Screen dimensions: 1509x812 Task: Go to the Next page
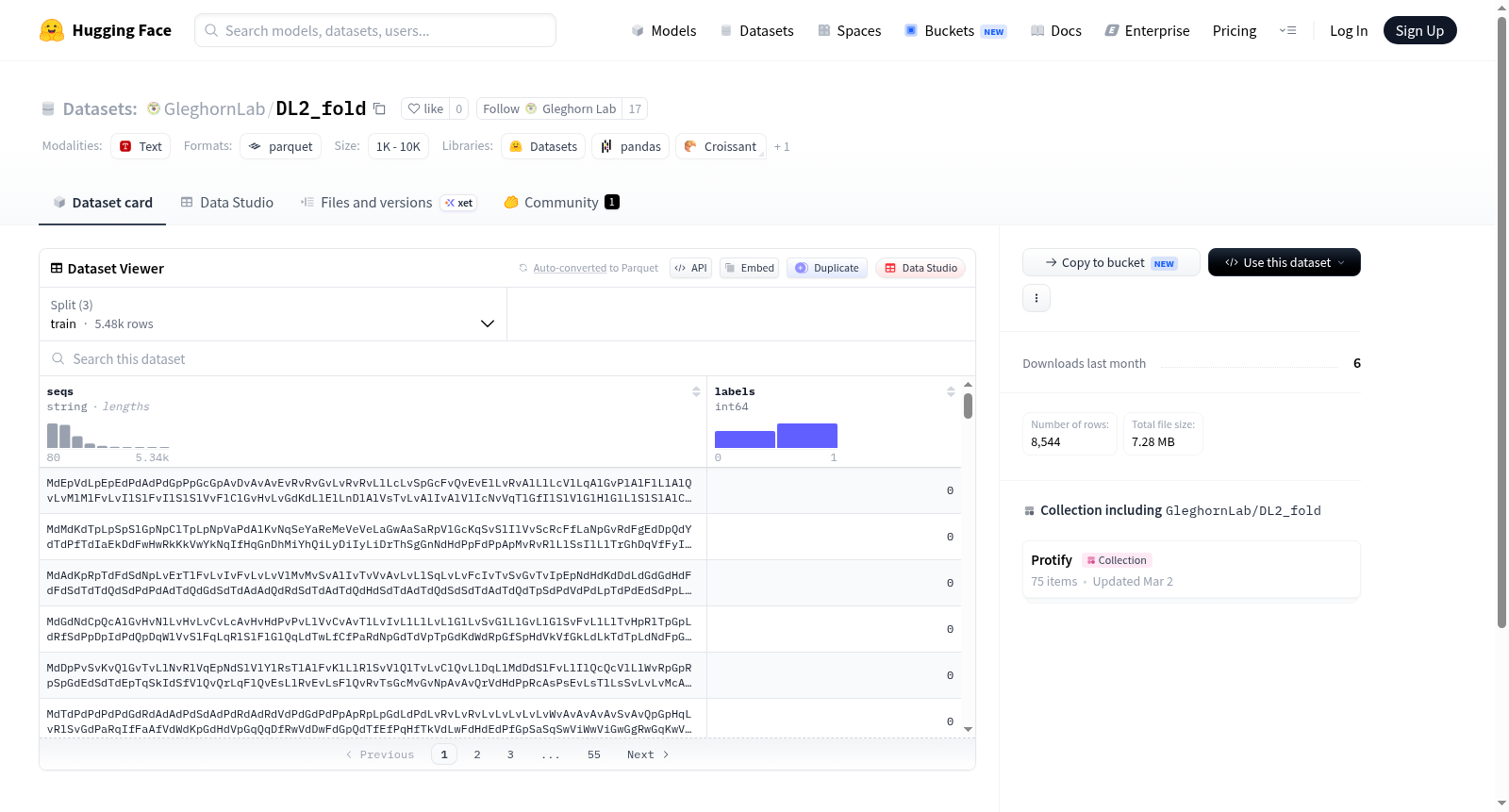648,754
